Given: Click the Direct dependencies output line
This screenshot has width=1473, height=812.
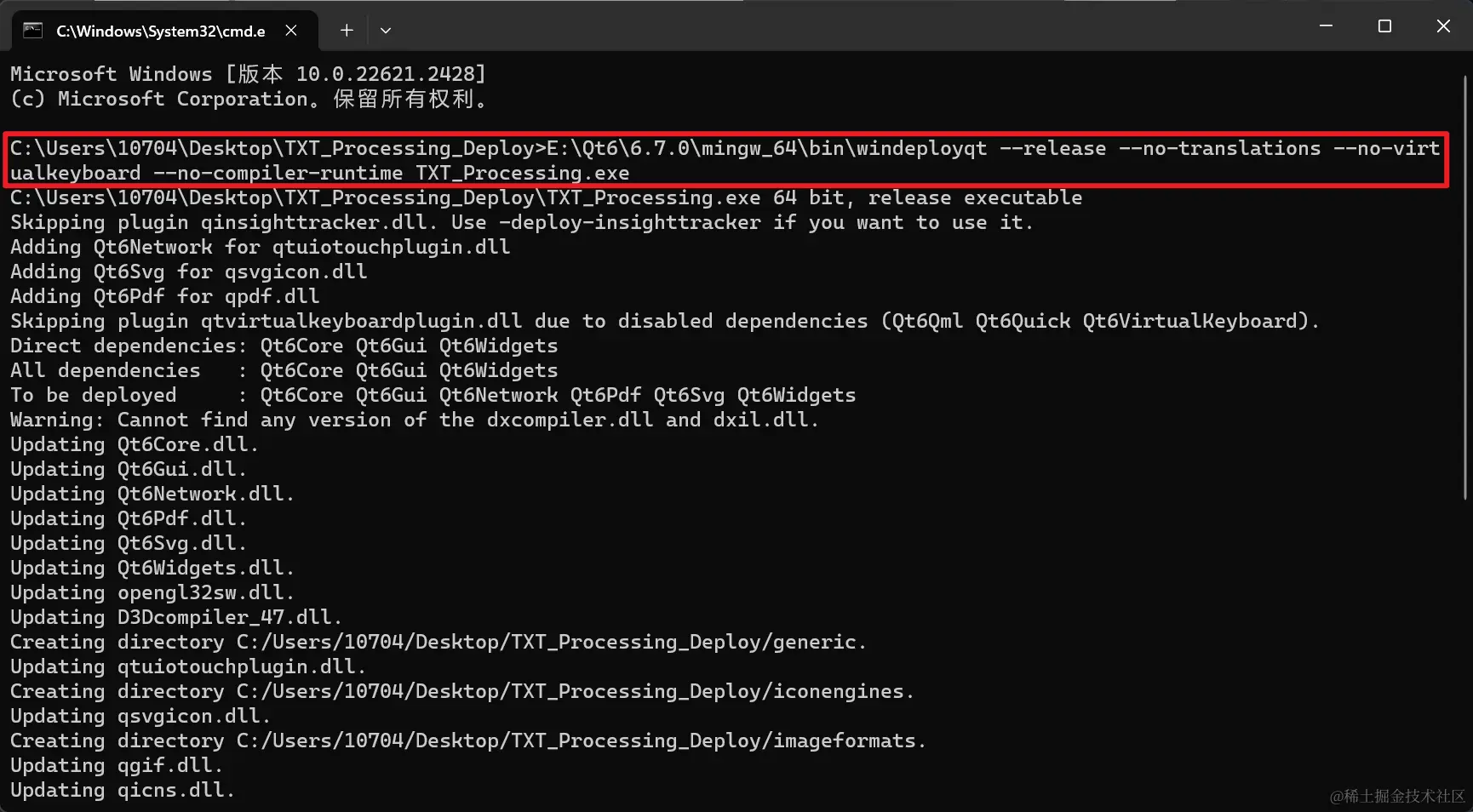Looking at the screenshot, I should 284,346.
